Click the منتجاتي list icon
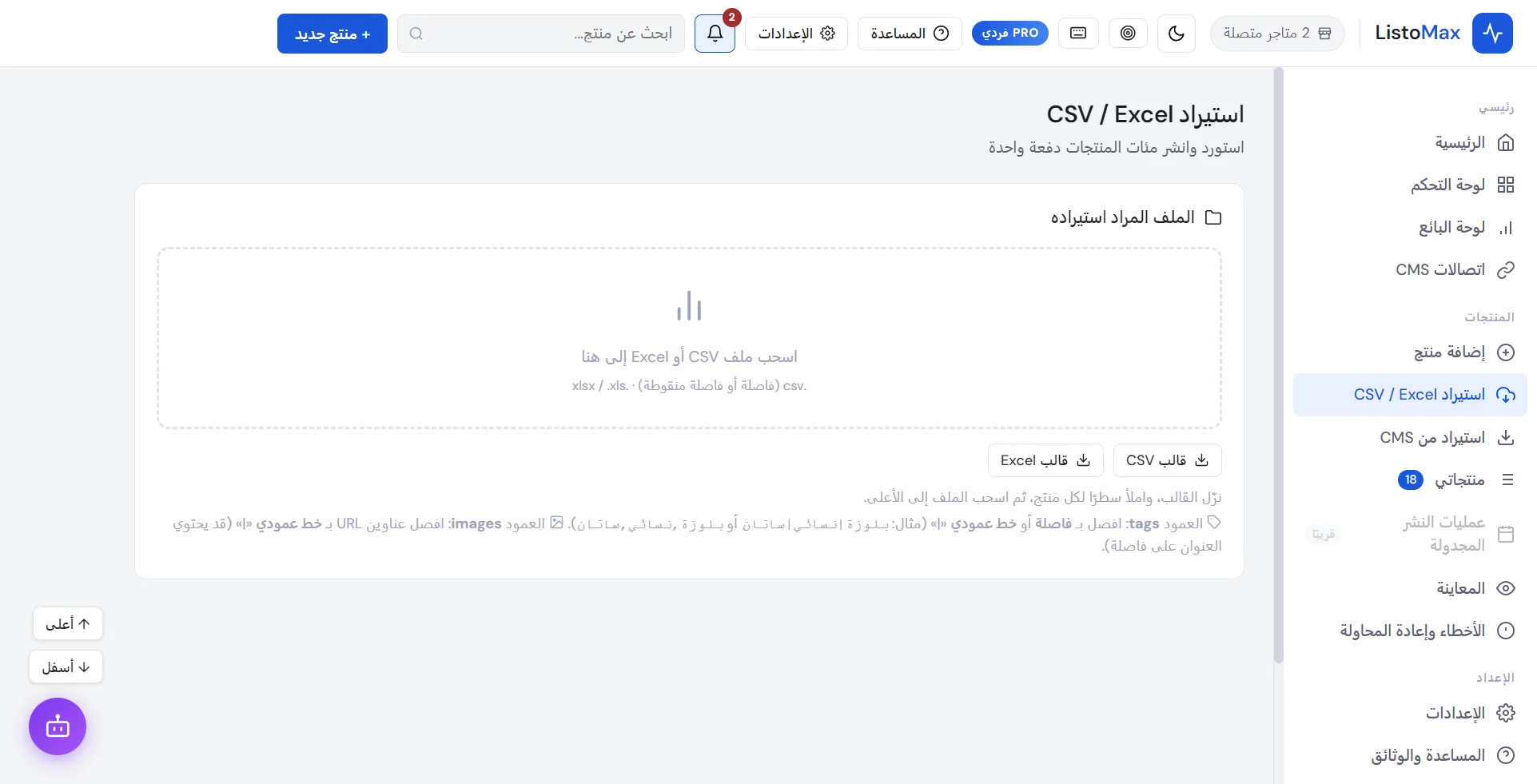 pos(1507,480)
